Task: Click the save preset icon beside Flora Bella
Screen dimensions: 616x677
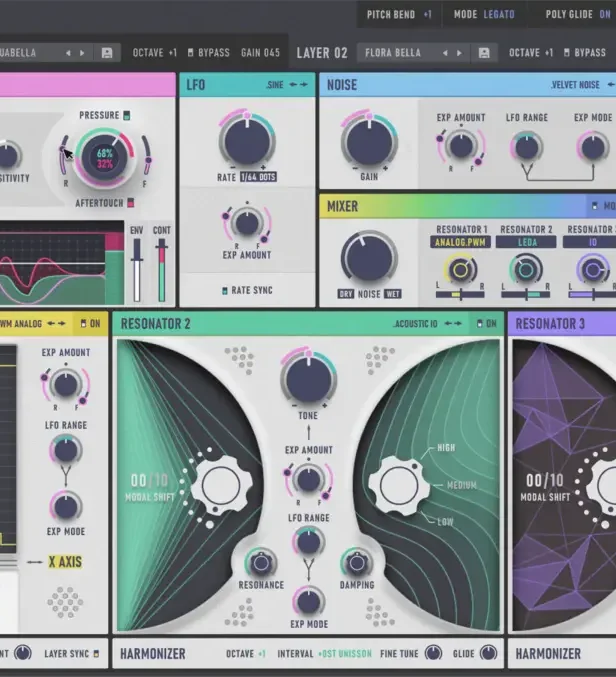Action: [484, 53]
